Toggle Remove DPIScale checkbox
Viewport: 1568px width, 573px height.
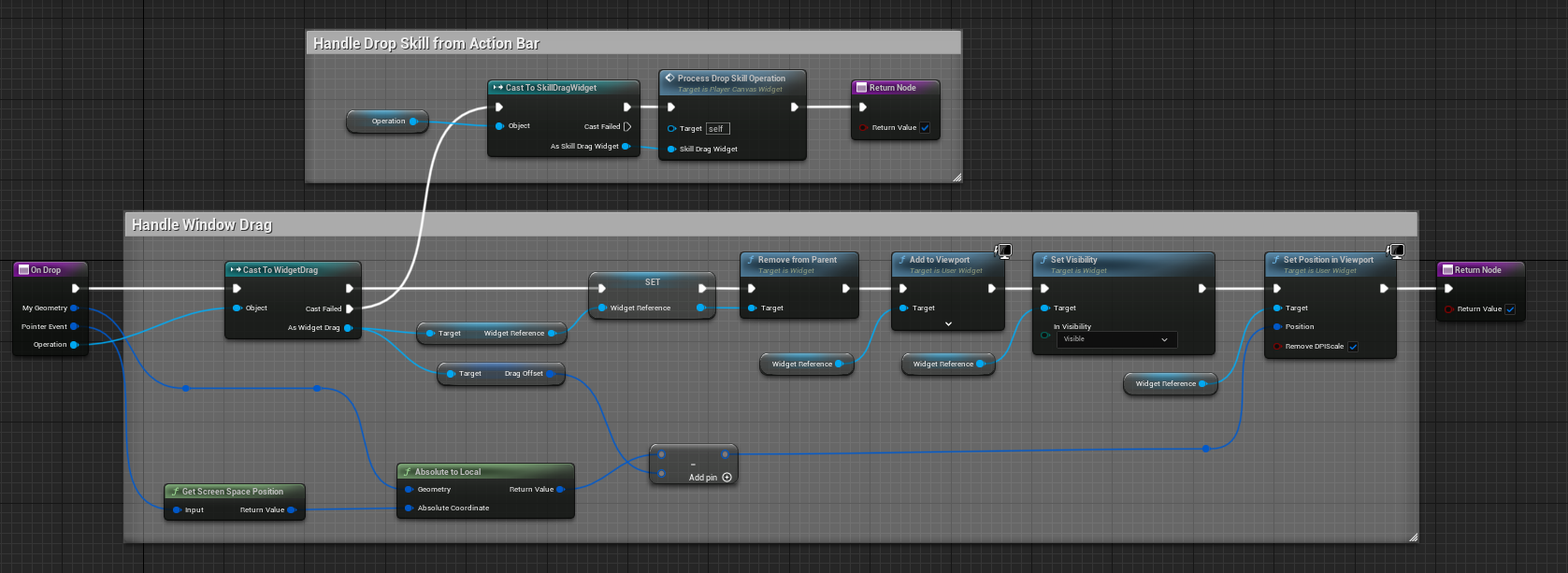(x=1353, y=347)
